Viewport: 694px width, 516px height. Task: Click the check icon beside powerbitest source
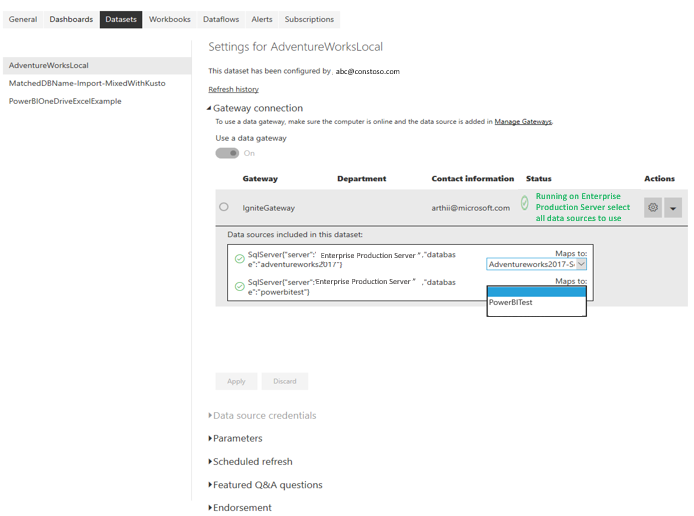pos(239,287)
